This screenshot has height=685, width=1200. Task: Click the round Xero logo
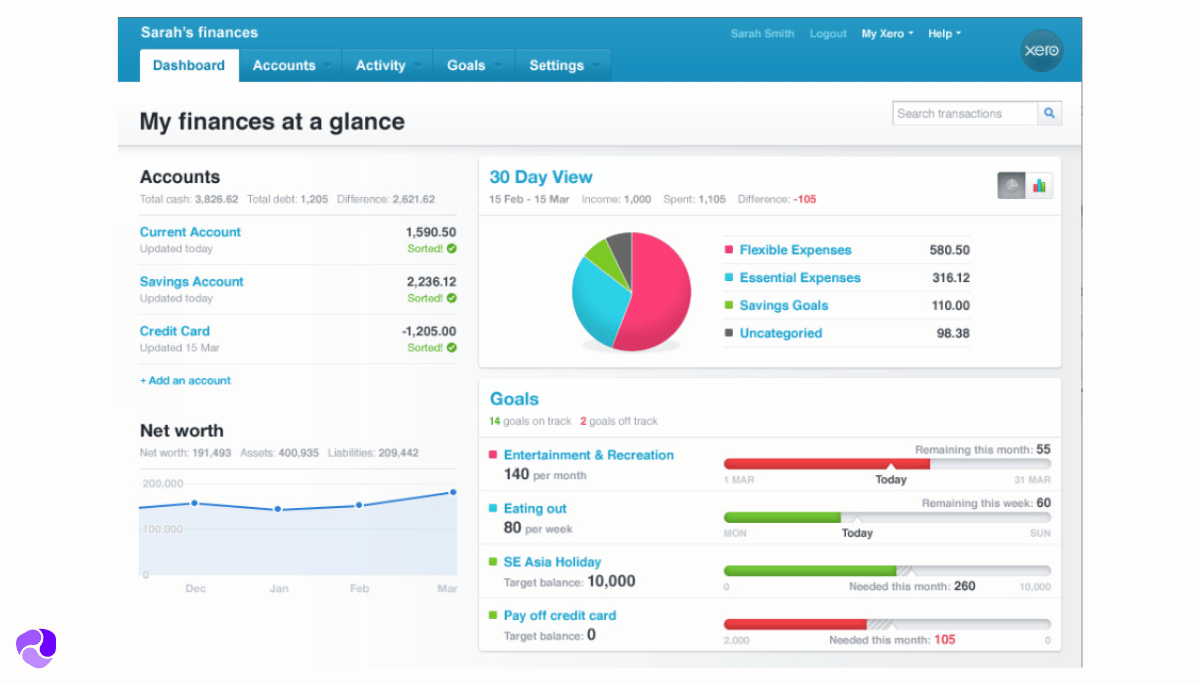click(1041, 51)
